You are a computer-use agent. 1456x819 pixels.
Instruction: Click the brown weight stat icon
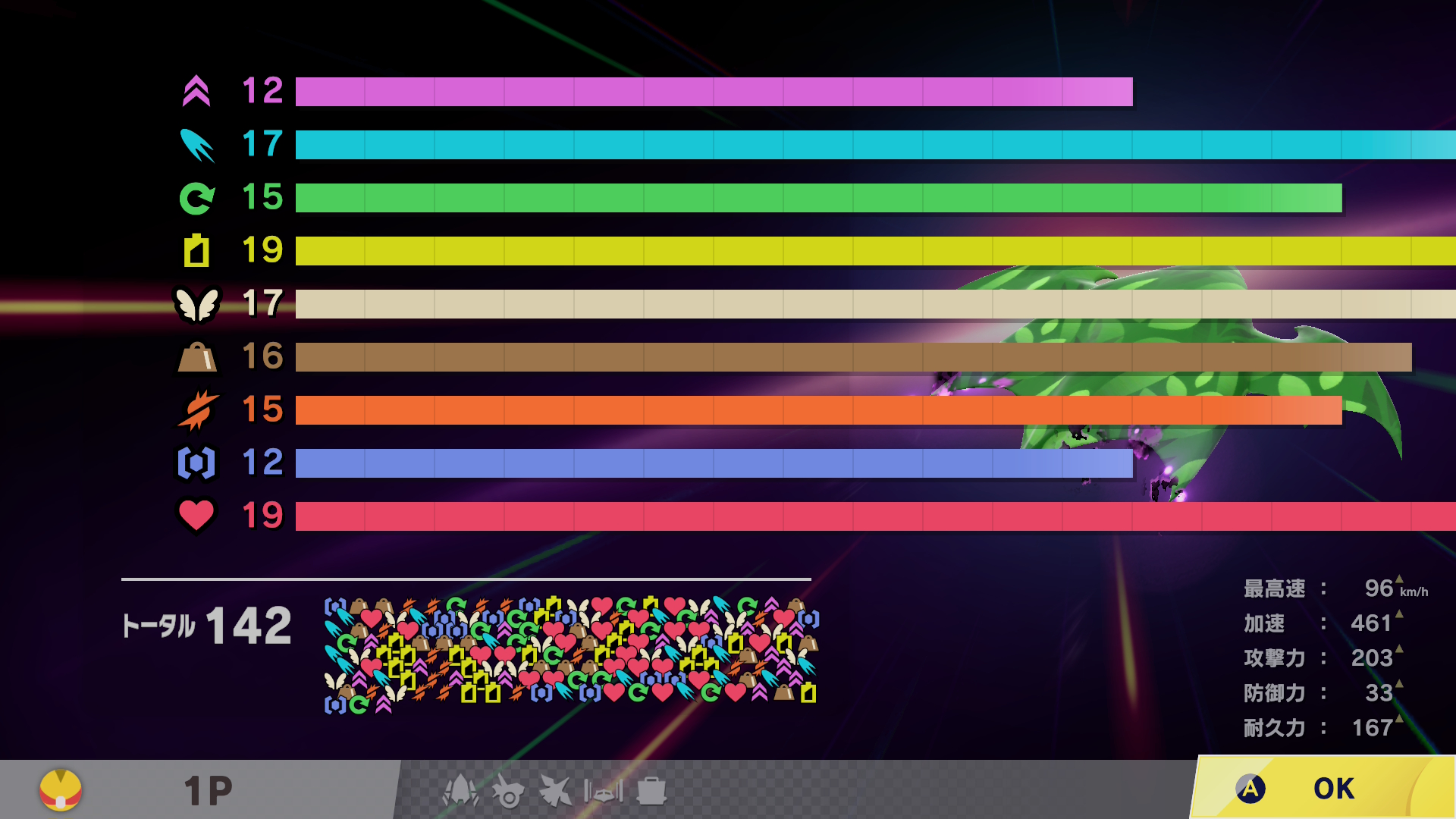point(196,357)
